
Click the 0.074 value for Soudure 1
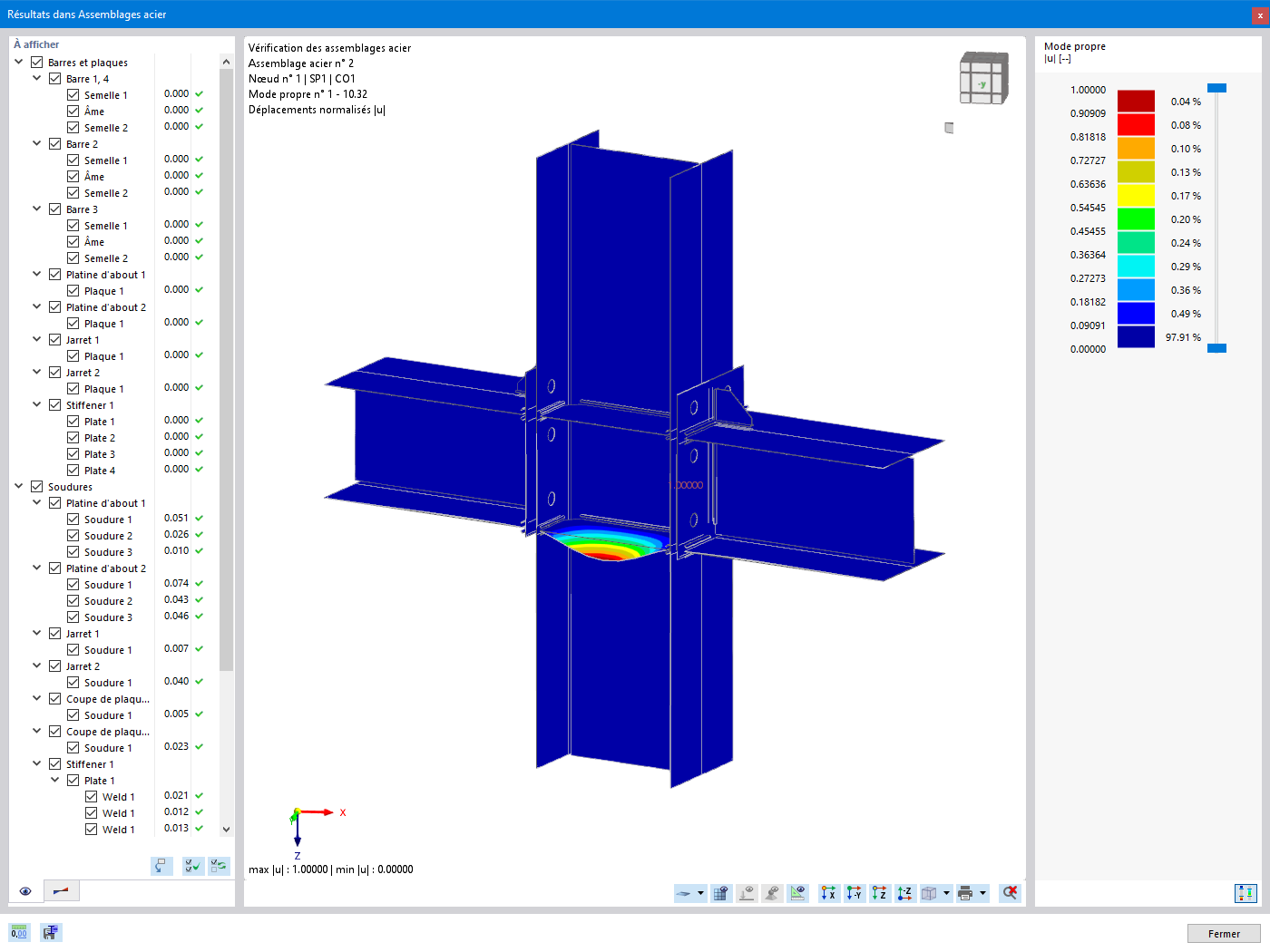click(177, 583)
